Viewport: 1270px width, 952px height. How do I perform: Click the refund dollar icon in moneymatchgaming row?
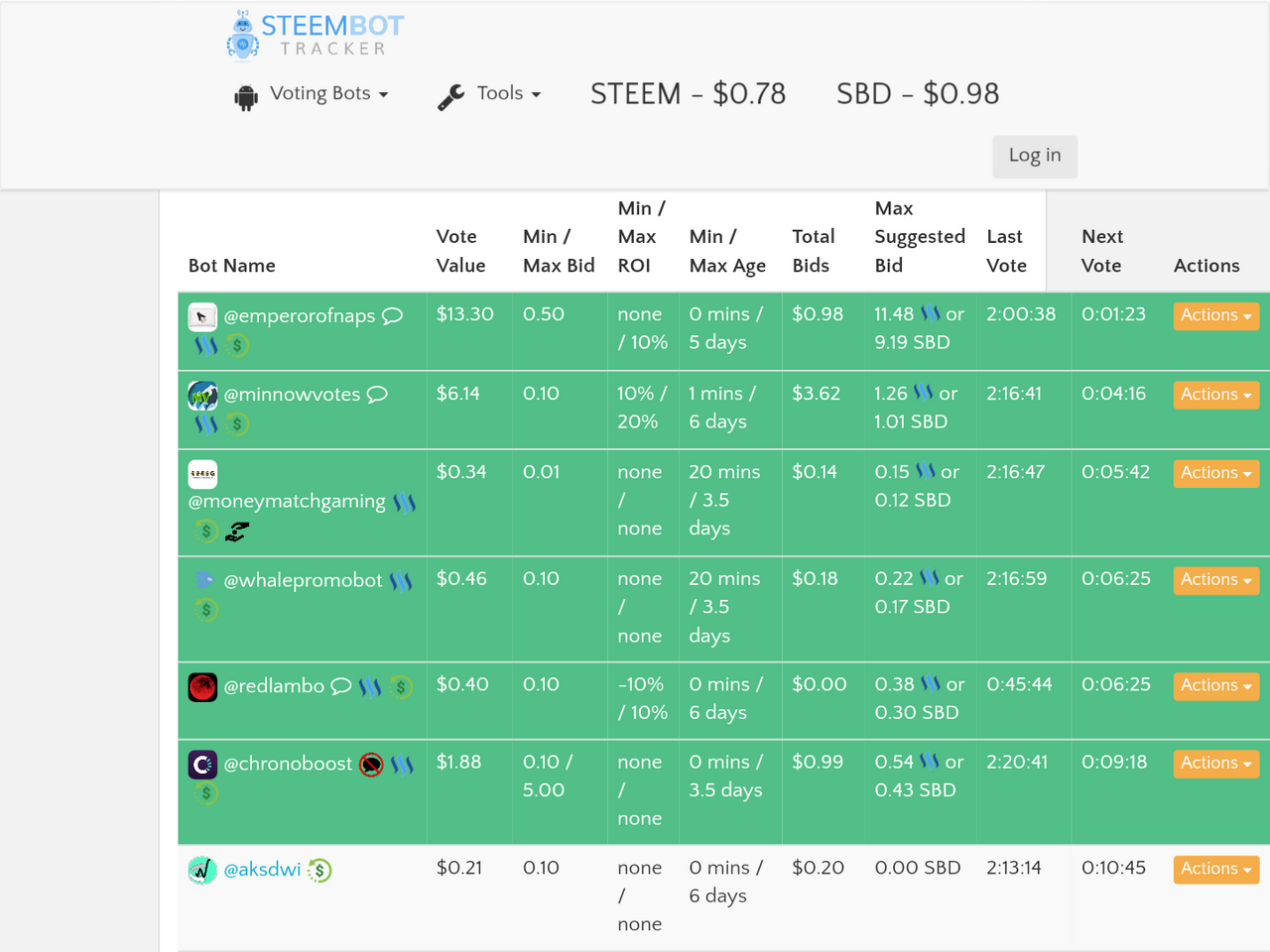(205, 532)
